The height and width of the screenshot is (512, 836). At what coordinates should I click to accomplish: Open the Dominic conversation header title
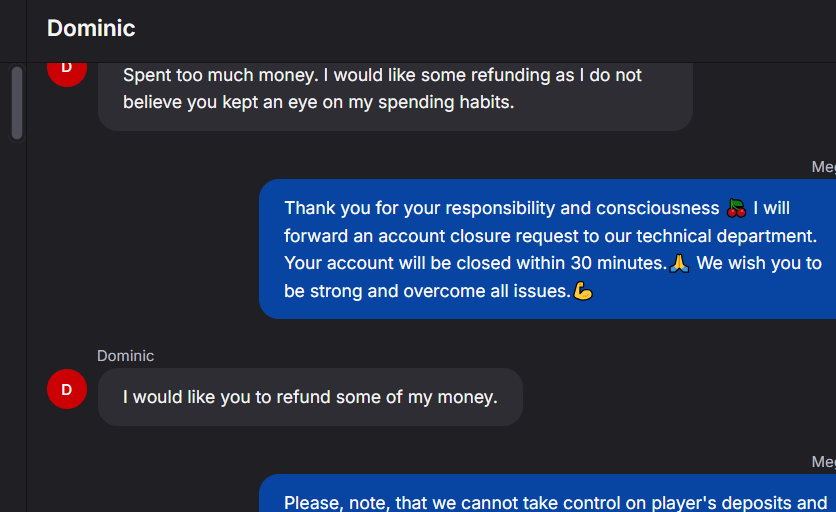pyautogui.click(x=91, y=28)
